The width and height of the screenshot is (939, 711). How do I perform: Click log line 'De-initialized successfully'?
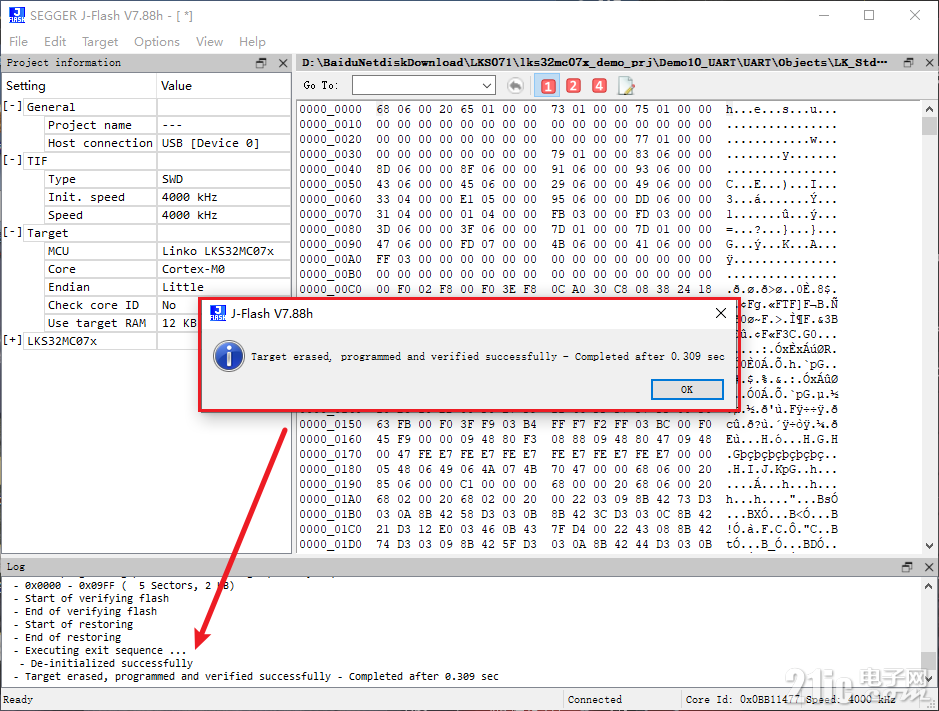point(111,663)
